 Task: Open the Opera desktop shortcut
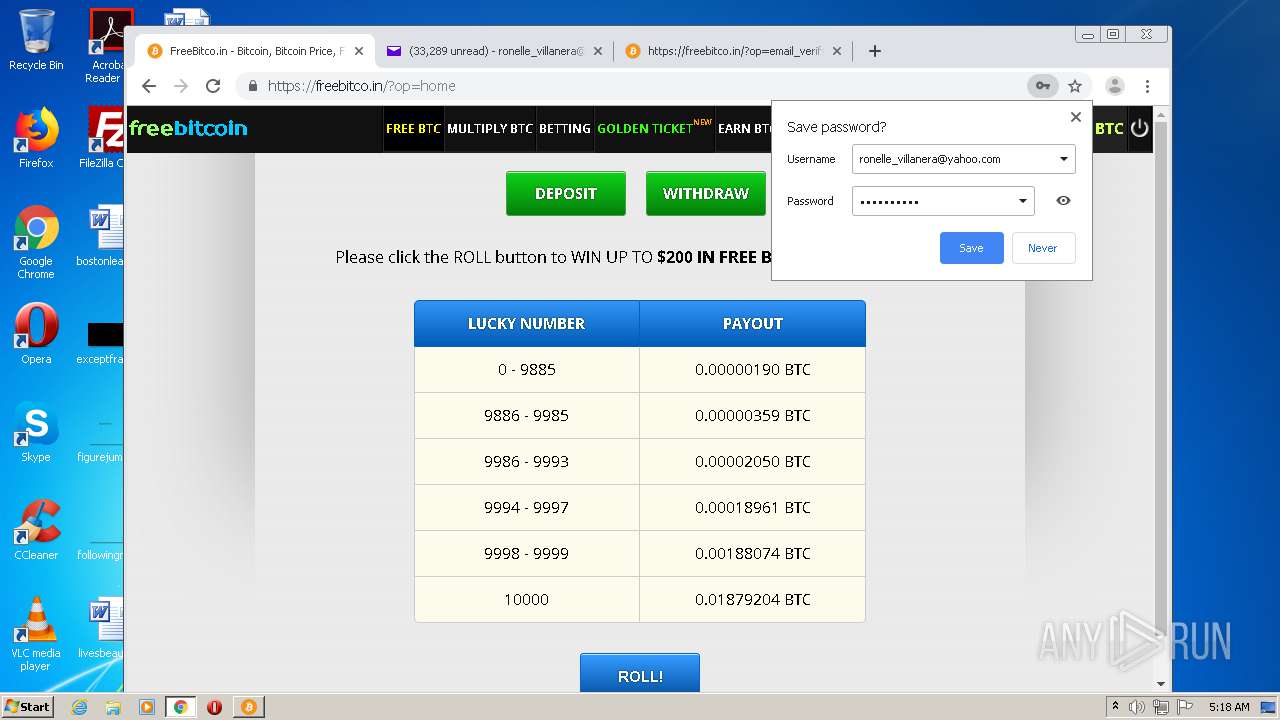click(x=36, y=334)
